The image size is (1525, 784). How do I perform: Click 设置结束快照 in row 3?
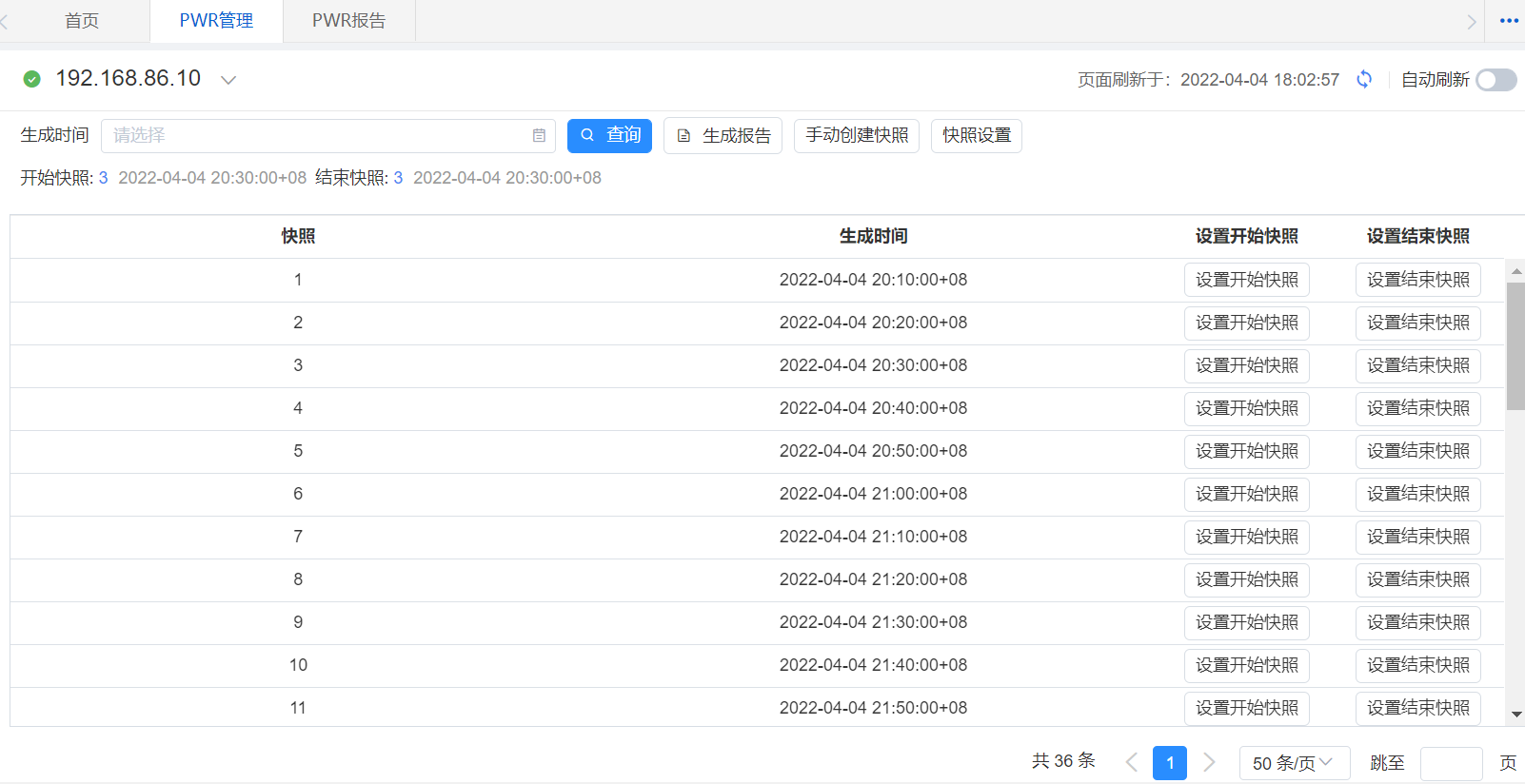click(x=1418, y=365)
